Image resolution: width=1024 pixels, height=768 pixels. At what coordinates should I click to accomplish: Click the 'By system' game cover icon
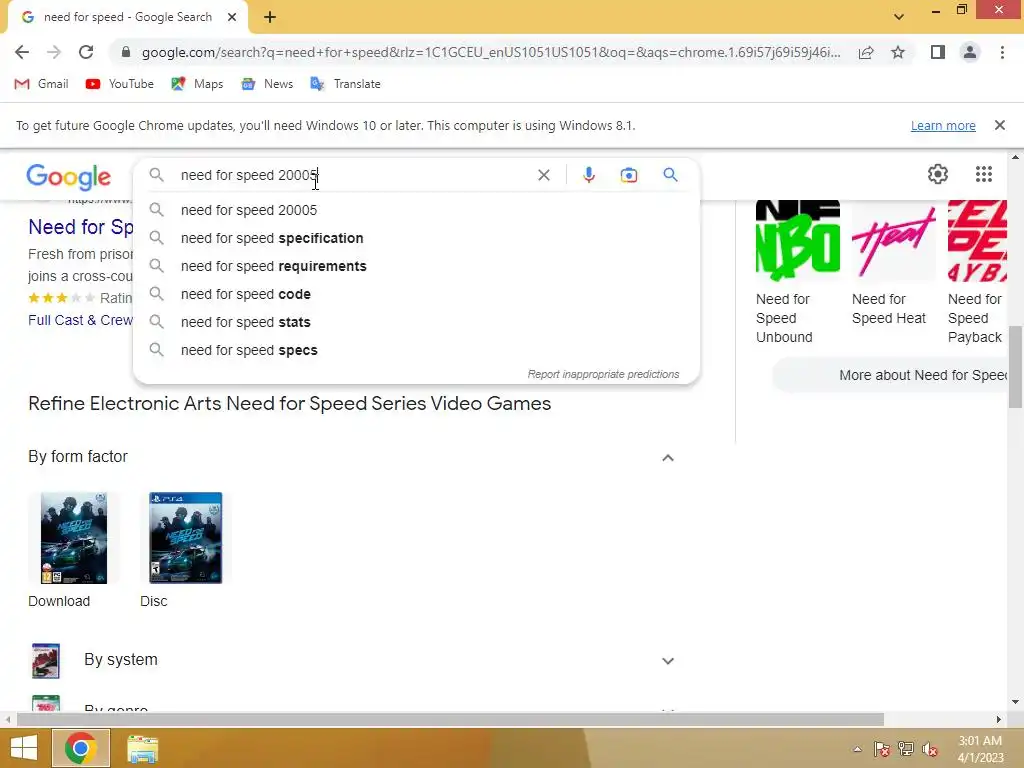(46, 661)
